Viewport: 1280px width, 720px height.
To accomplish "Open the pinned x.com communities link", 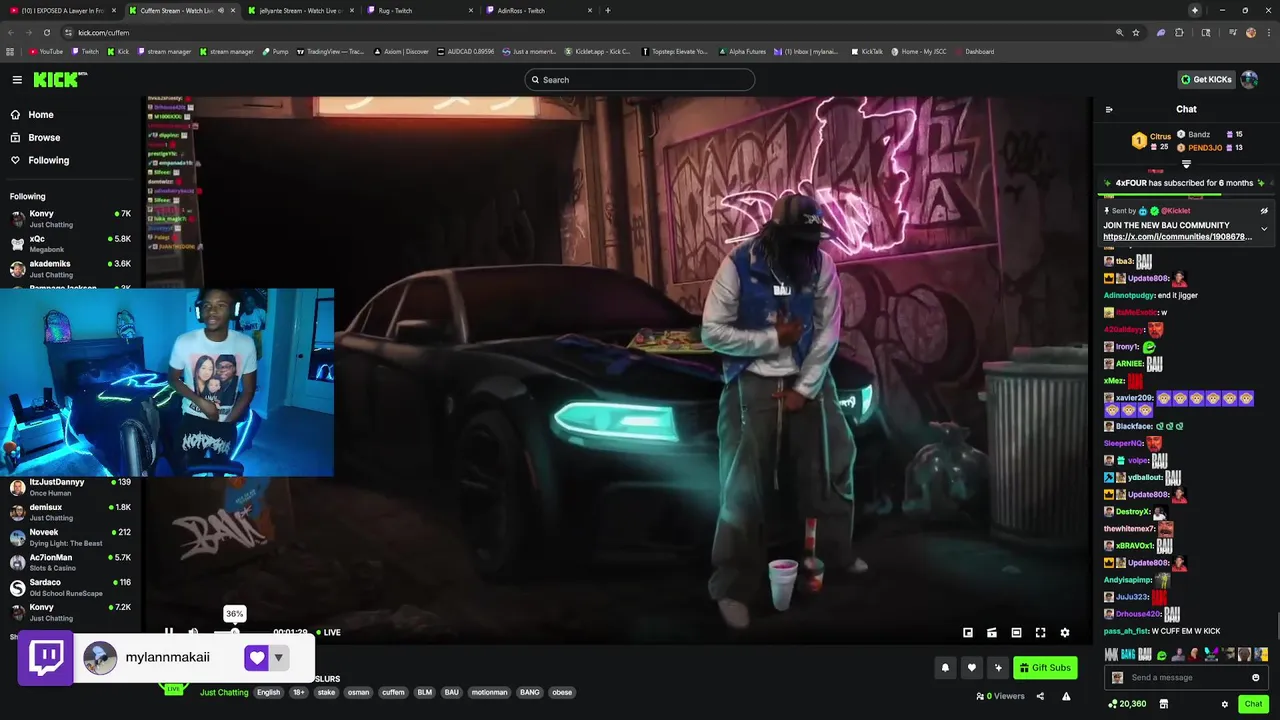I will tap(1178, 238).
